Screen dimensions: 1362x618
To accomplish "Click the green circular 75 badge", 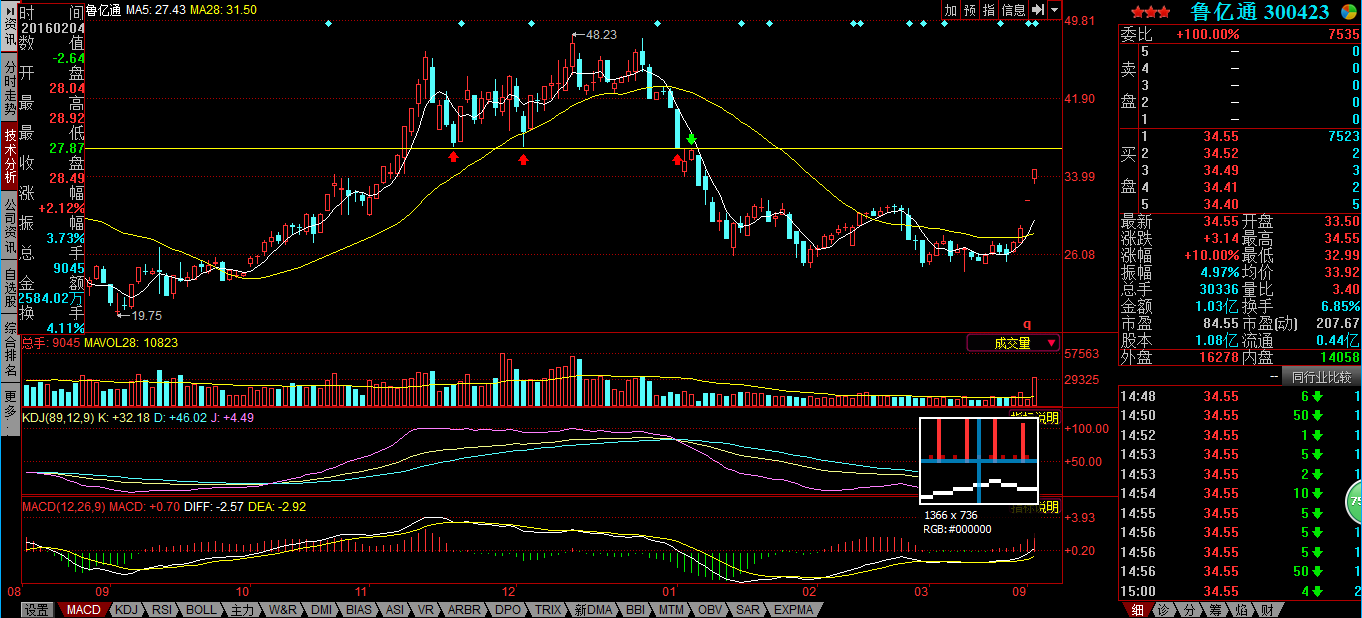I will [x=1354, y=498].
